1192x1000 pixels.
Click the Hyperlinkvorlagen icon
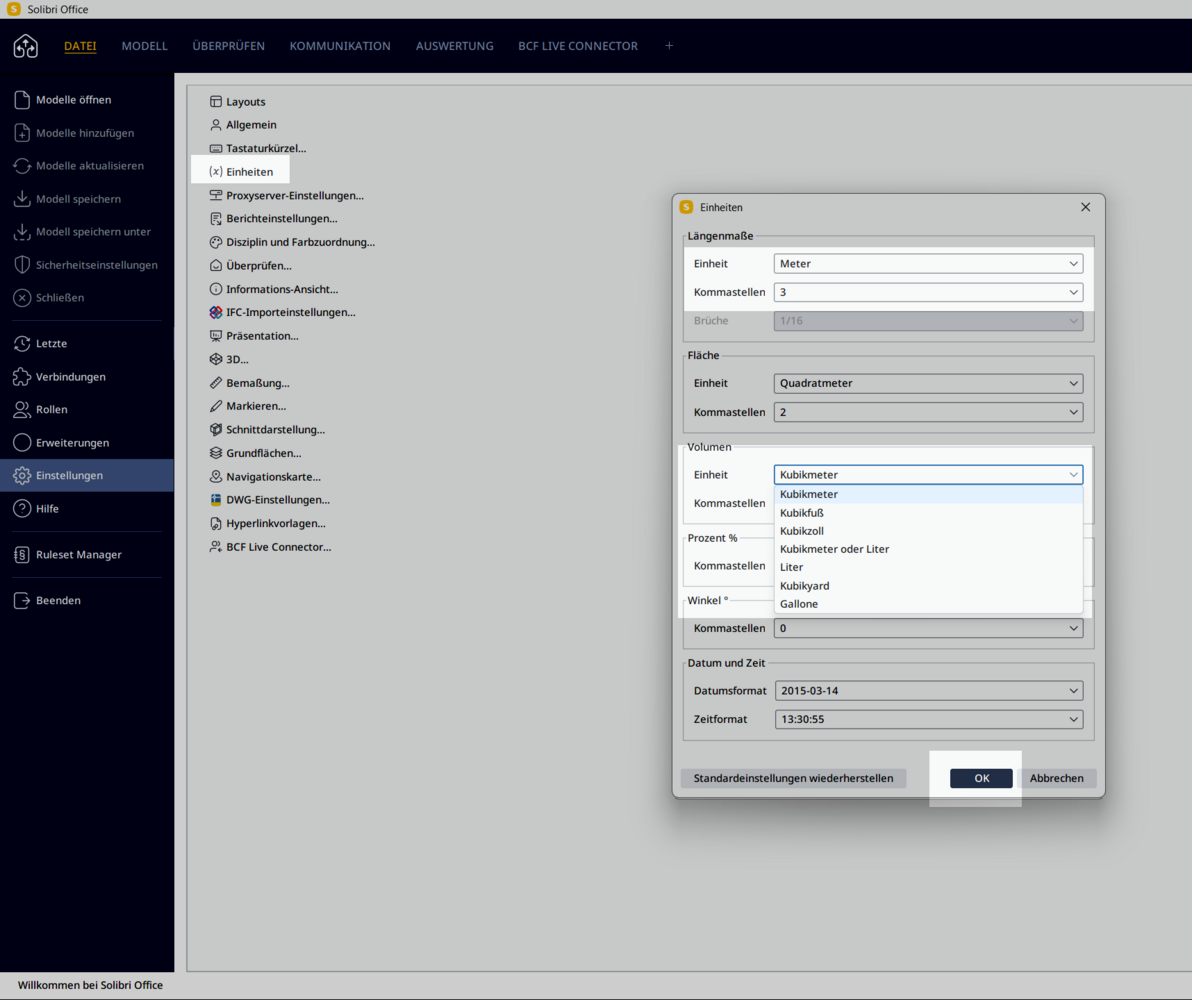pyautogui.click(x=216, y=523)
